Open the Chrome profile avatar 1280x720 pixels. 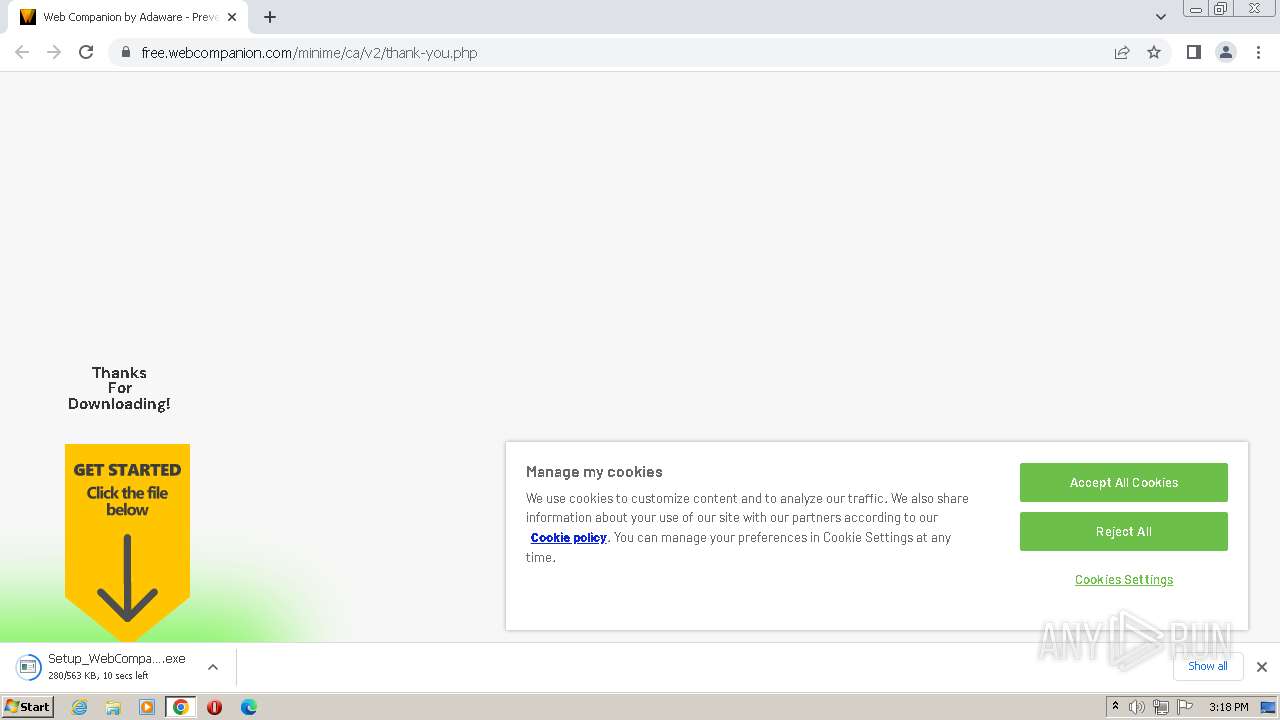click(1225, 52)
